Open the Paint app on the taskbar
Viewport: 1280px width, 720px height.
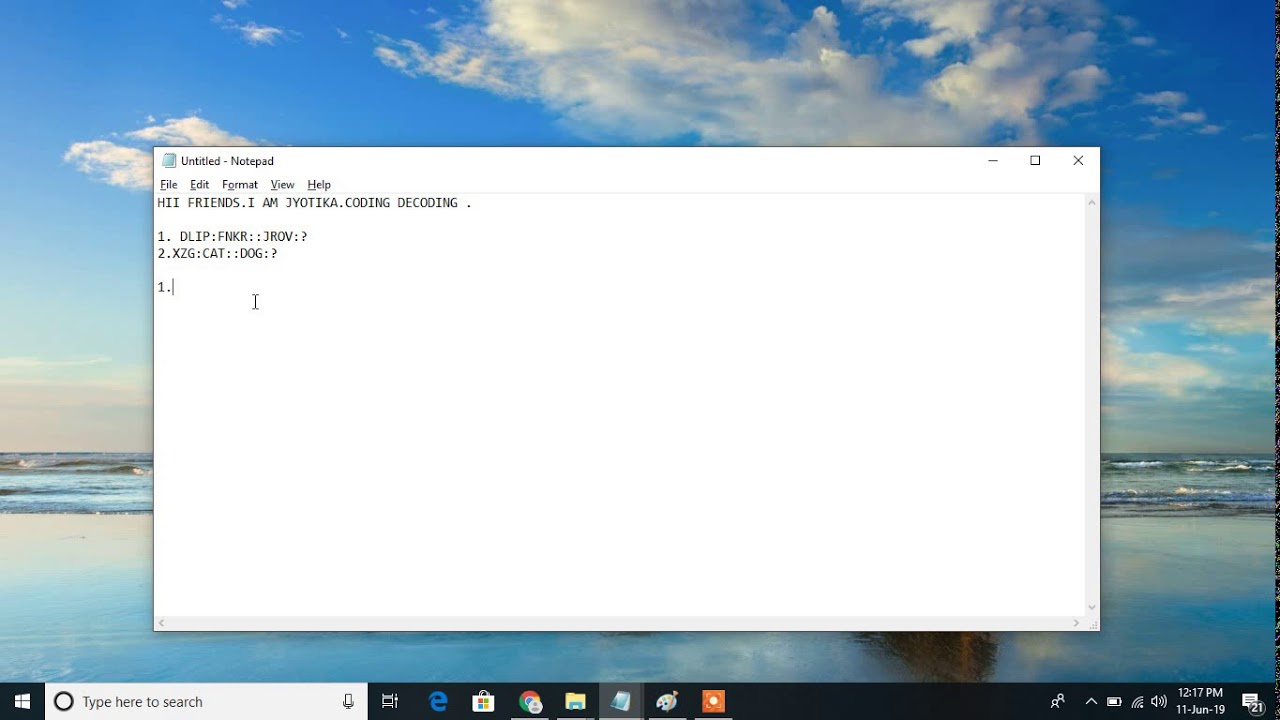667,702
